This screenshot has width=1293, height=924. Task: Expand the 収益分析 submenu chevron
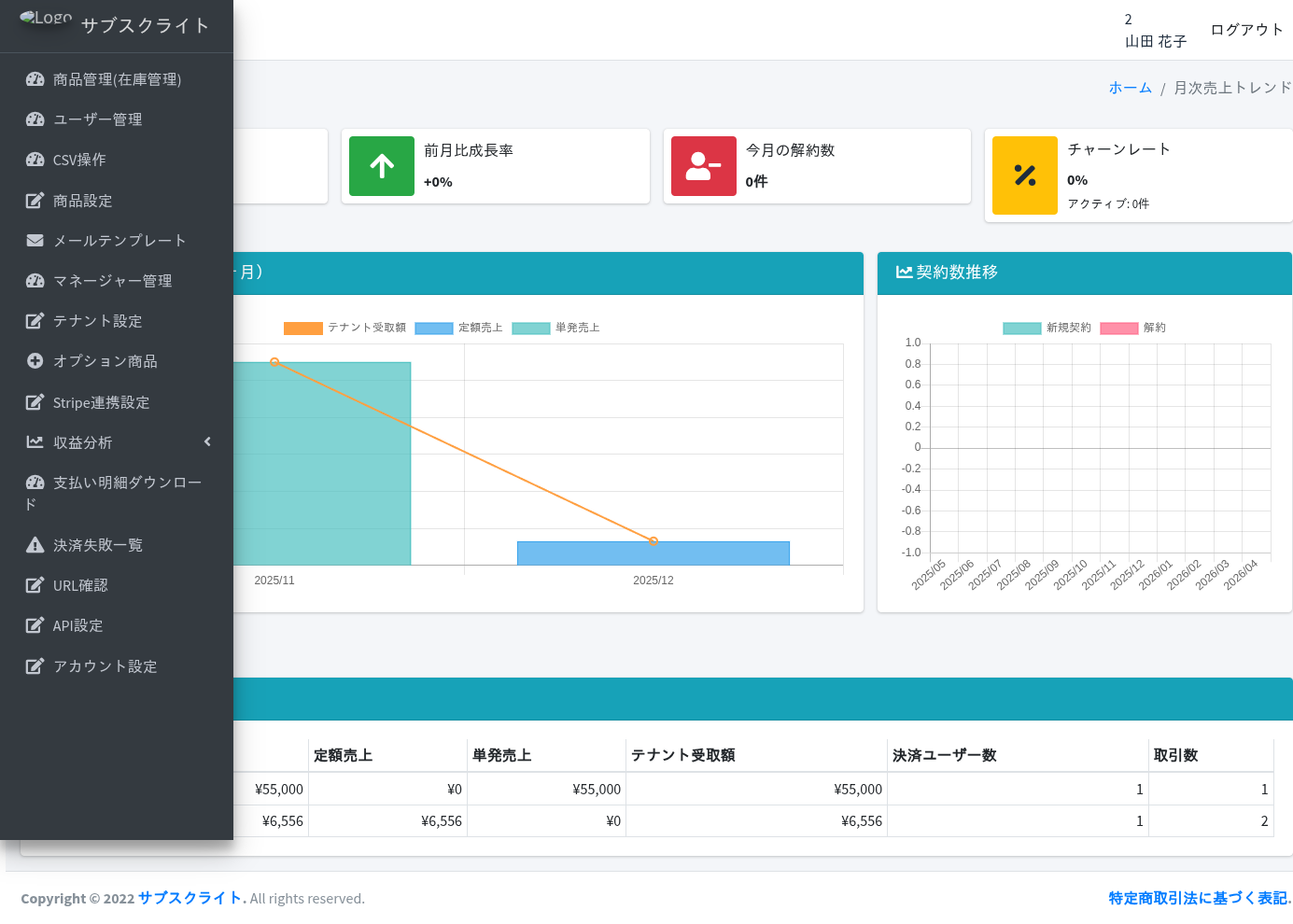207,442
